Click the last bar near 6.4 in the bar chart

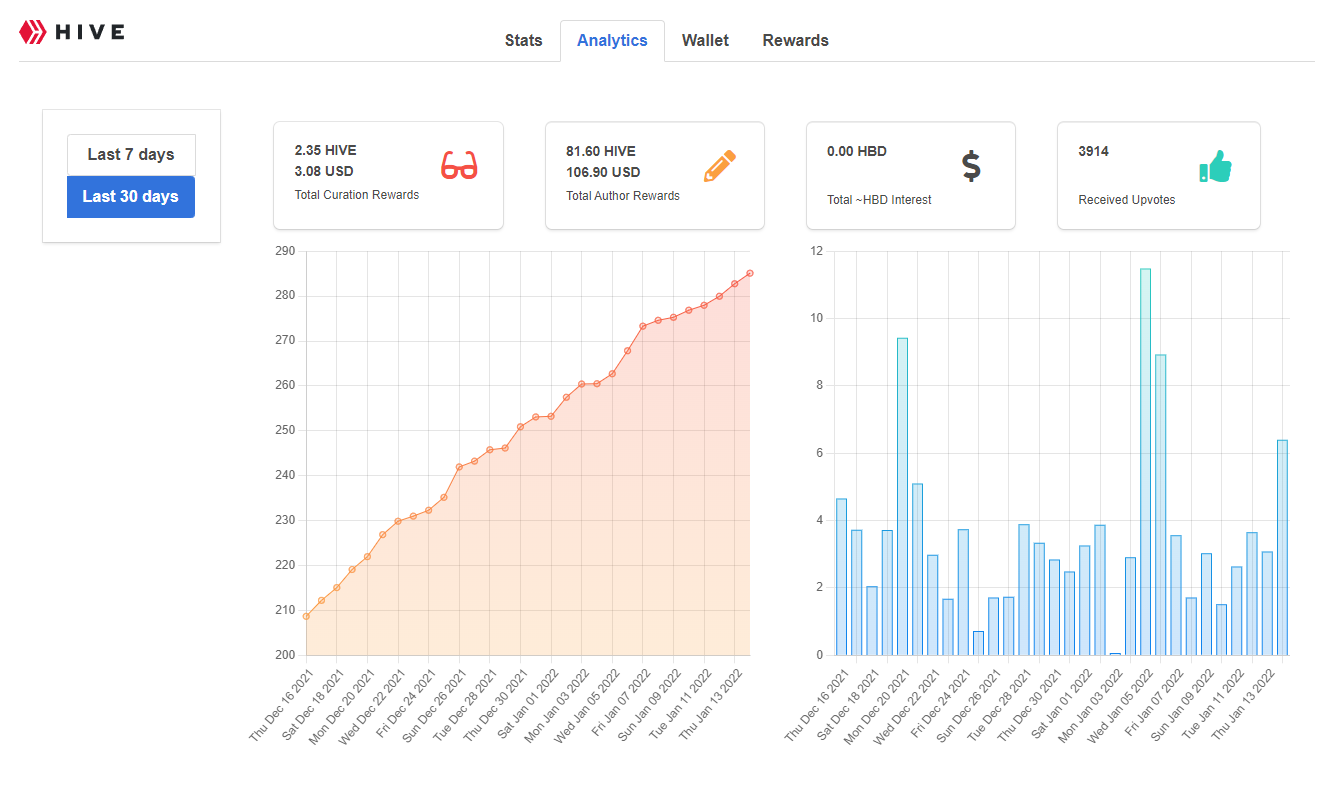pyautogui.click(x=1282, y=548)
